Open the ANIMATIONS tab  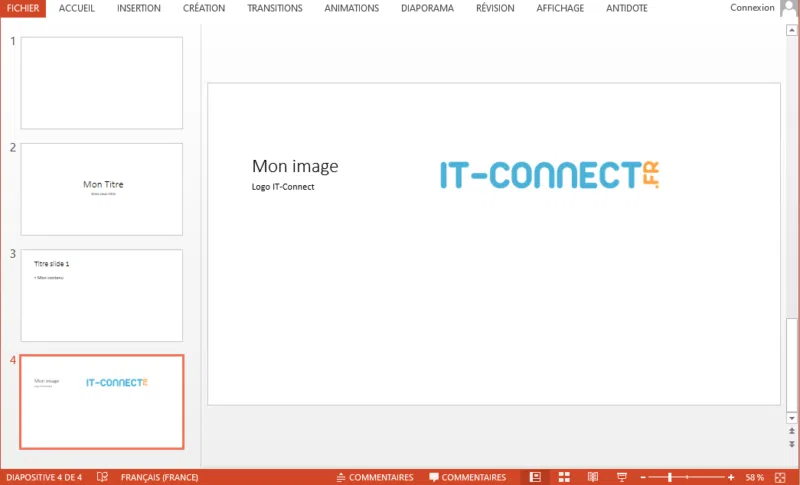click(352, 8)
